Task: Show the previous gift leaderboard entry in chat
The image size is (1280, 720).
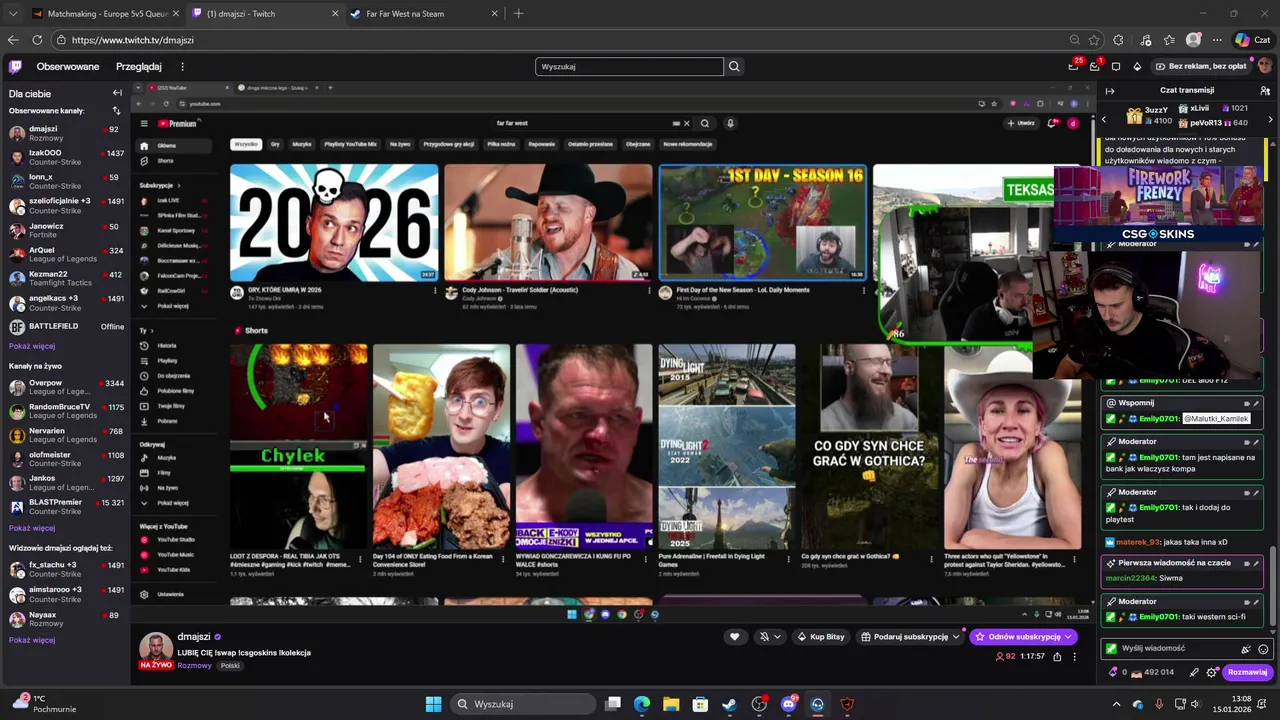Action: pyautogui.click(x=1104, y=119)
